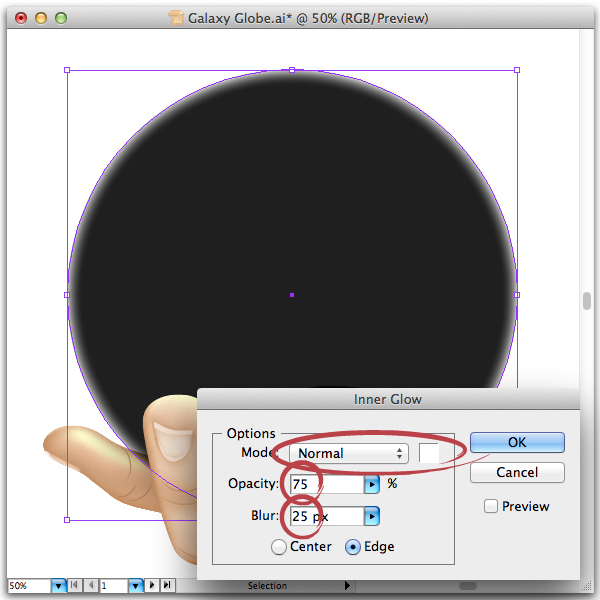
Task: Select the Center radio button
Action: pos(279,547)
